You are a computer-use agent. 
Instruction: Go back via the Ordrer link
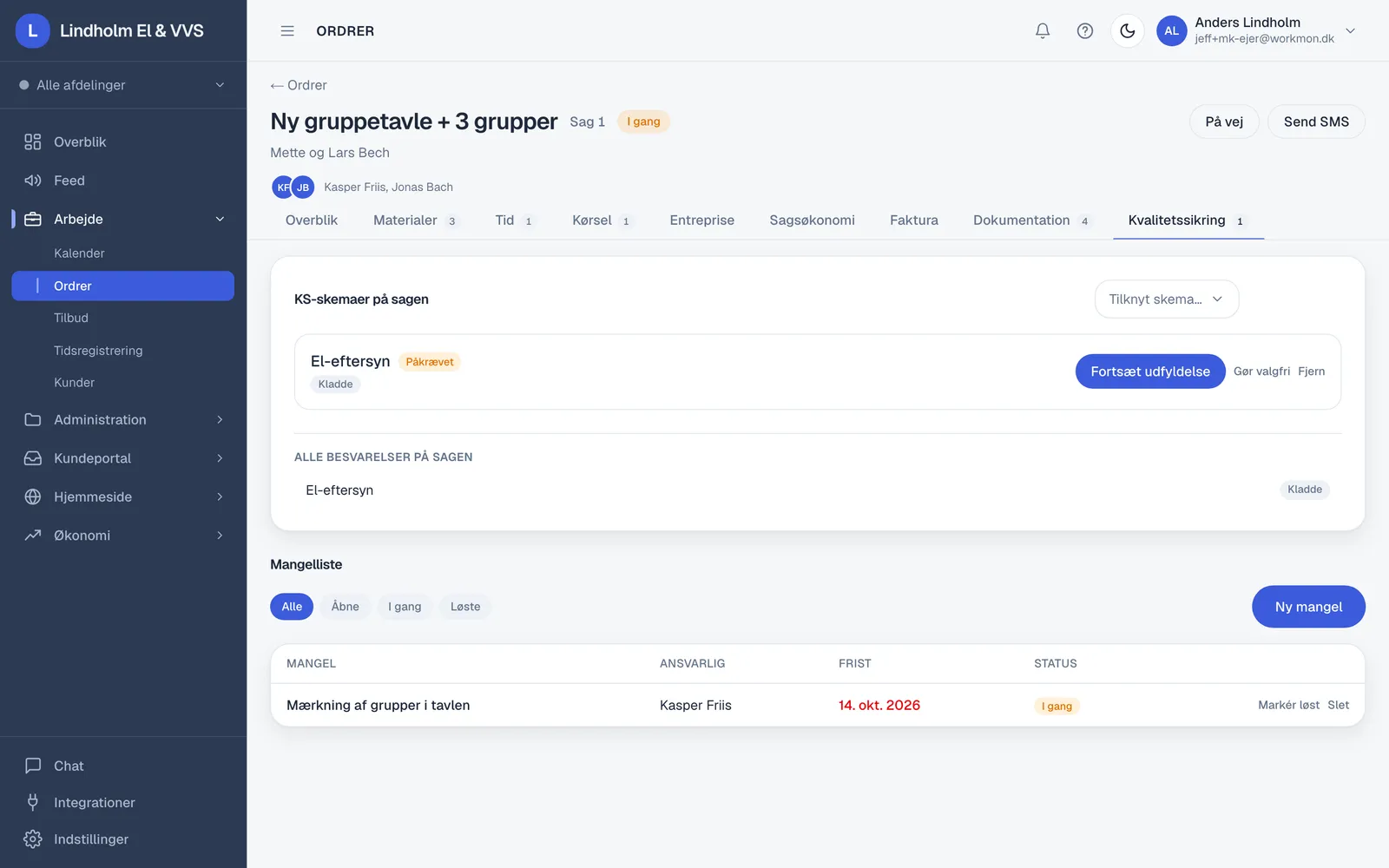[x=299, y=85]
